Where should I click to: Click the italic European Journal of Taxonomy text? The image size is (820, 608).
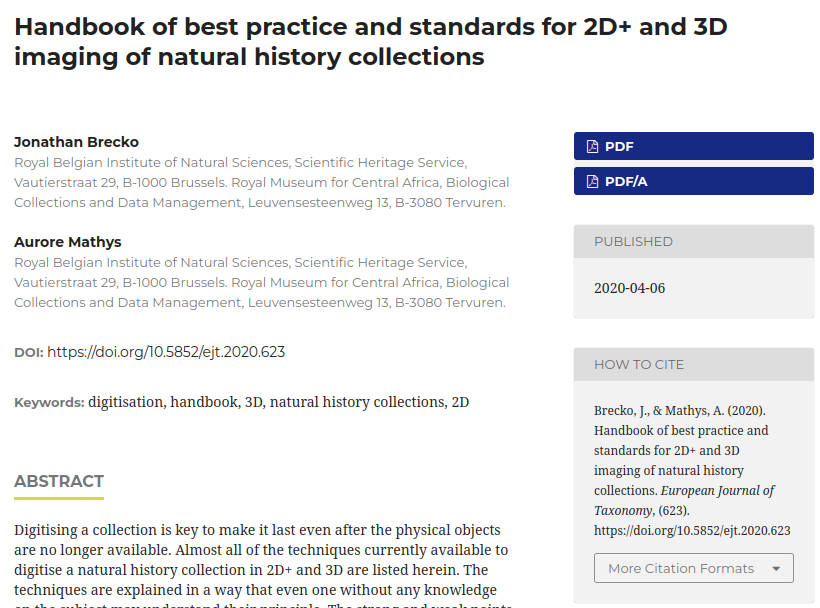tap(717, 491)
